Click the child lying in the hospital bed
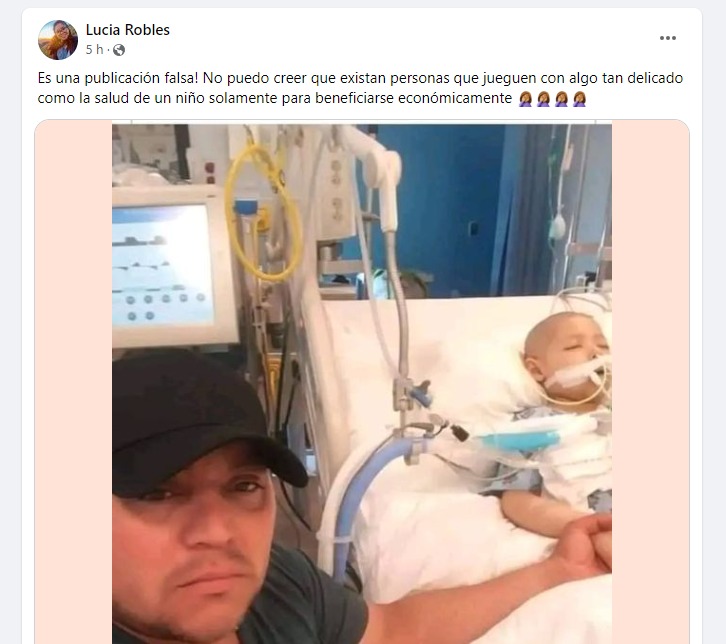Screen dimensions: 726x644 (560, 417)
